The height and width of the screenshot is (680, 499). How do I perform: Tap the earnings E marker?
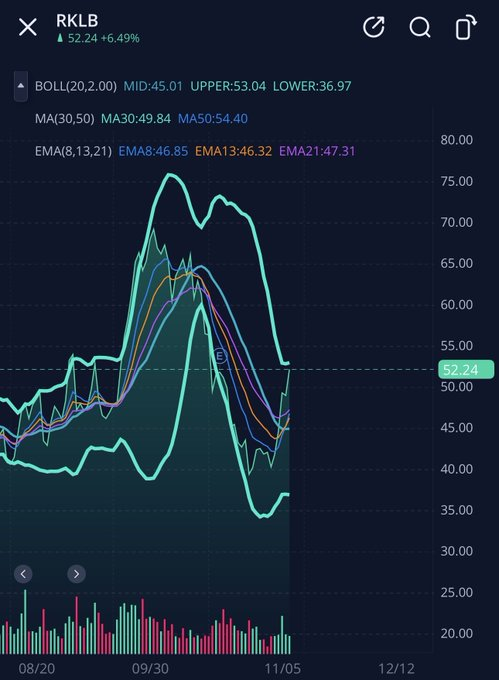[x=220, y=356]
